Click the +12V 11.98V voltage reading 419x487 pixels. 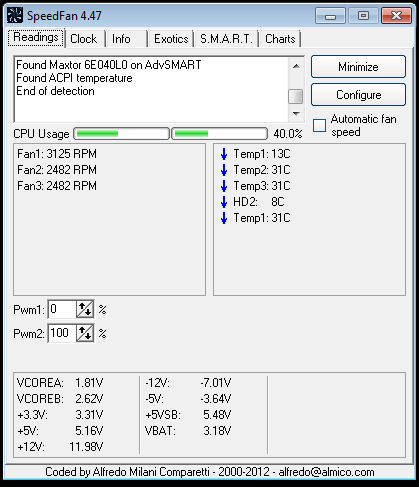pos(60,447)
